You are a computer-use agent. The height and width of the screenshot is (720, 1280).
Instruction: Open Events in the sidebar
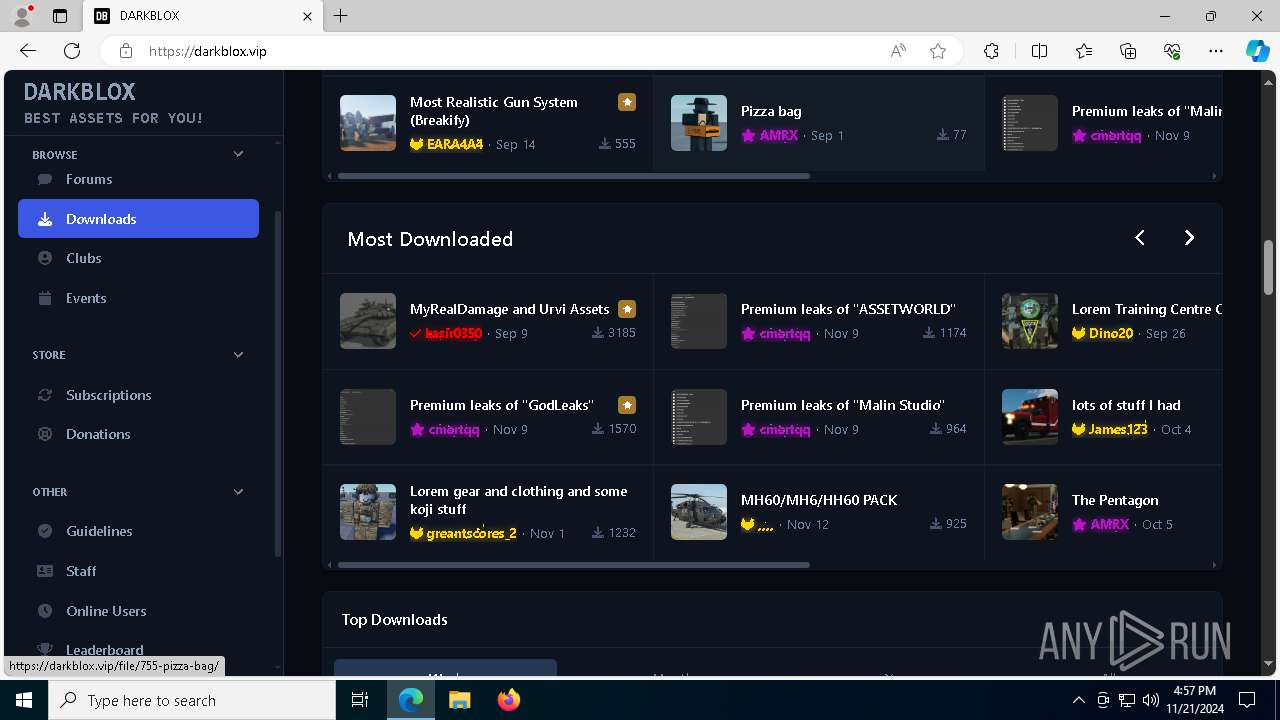(86, 298)
